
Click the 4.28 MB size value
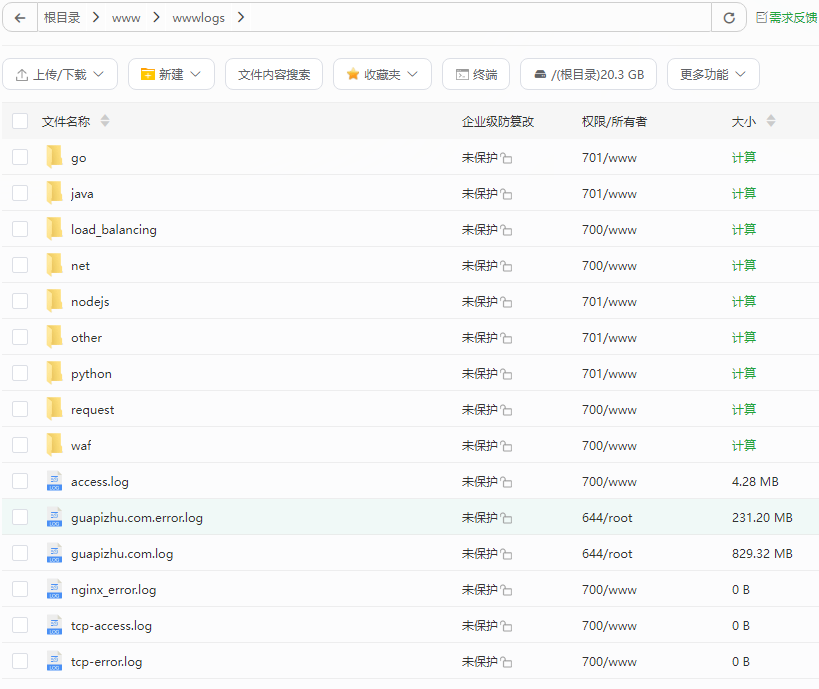755,482
